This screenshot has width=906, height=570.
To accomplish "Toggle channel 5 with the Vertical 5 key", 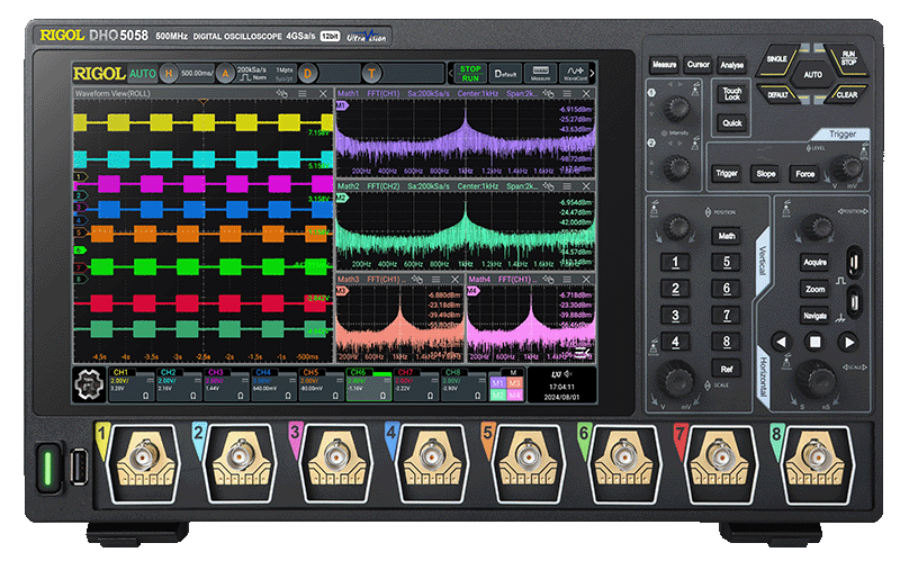I will [726, 262].
